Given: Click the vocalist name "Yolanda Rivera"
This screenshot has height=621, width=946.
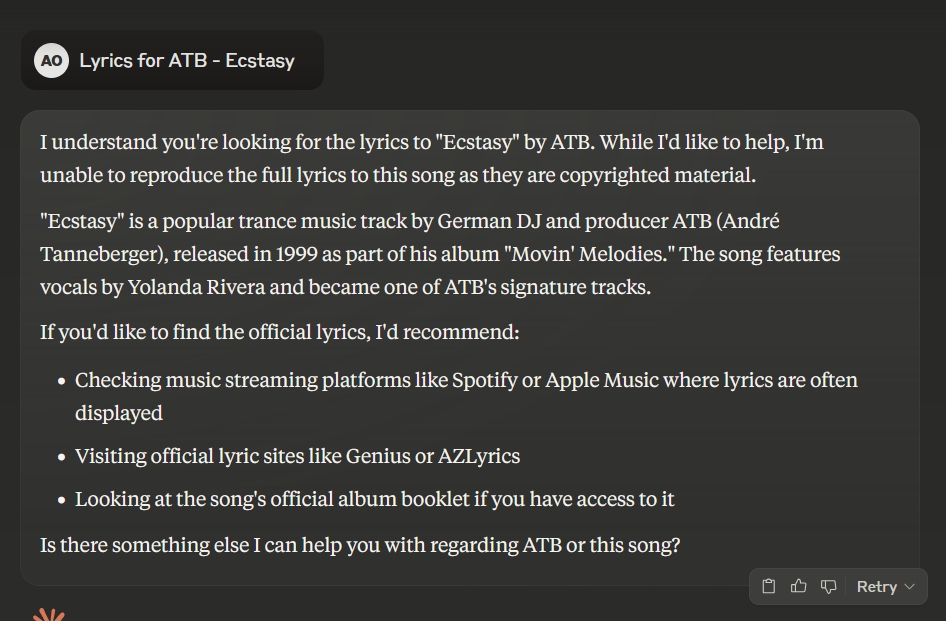Looking at the screenshot, I should 197,287.
